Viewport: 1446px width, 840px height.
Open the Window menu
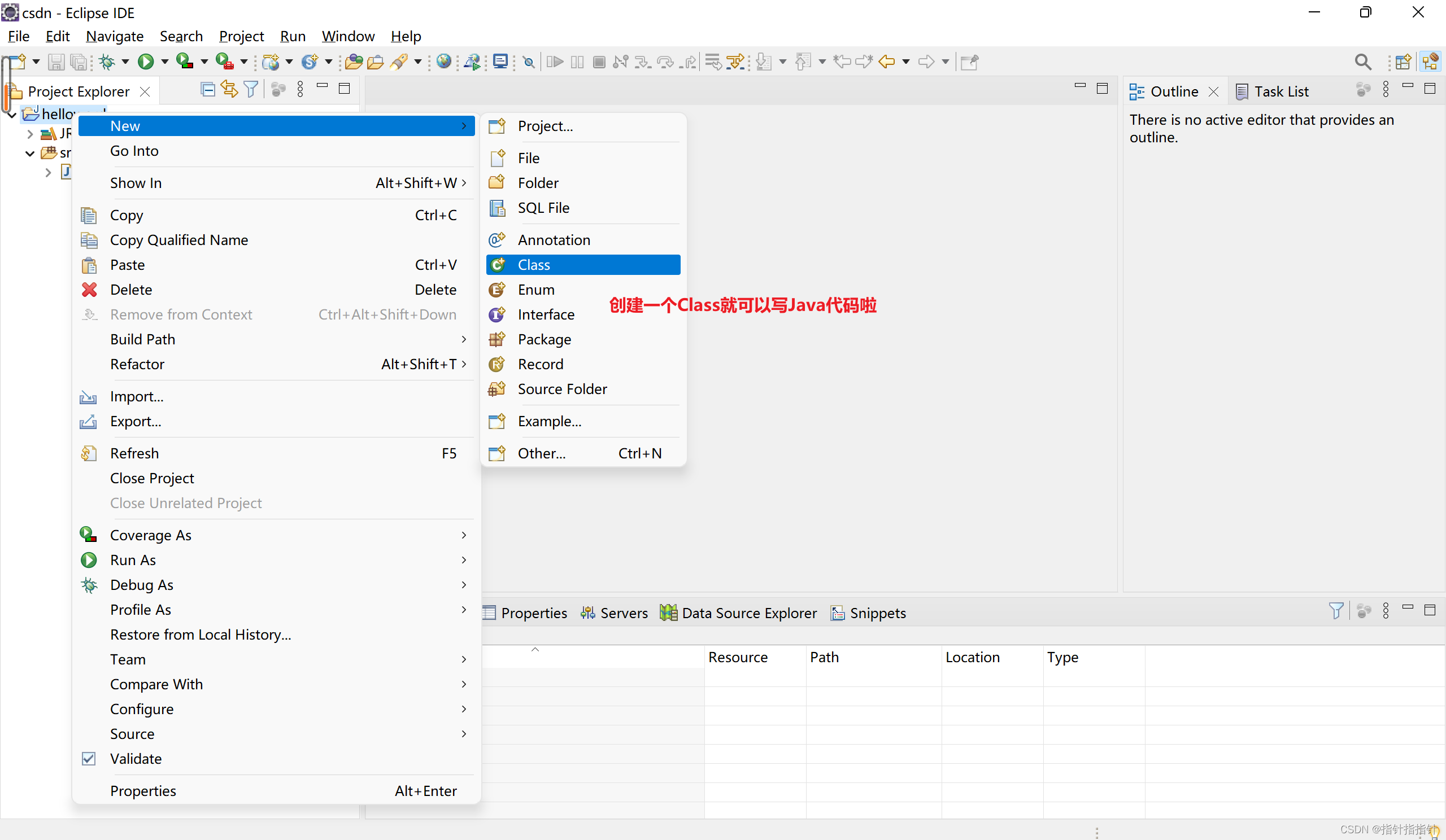tap(348, 36)
